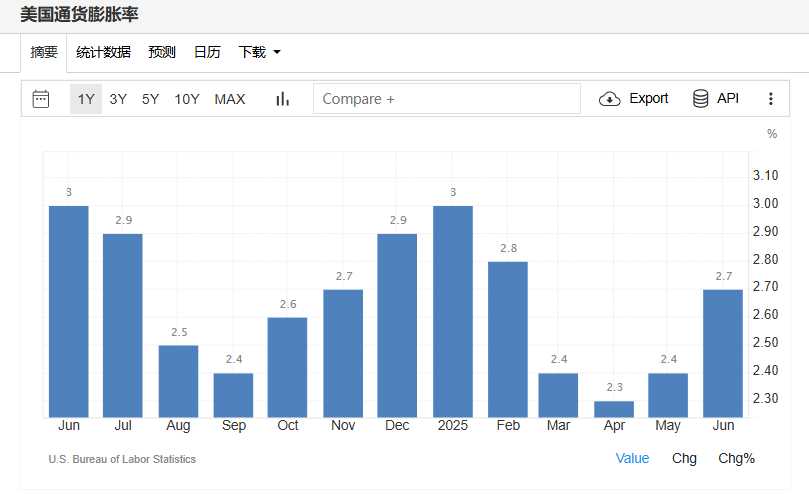809x495 pixels.
Task: Open the calendar date range picker
Action: click(x=41, y=99)
